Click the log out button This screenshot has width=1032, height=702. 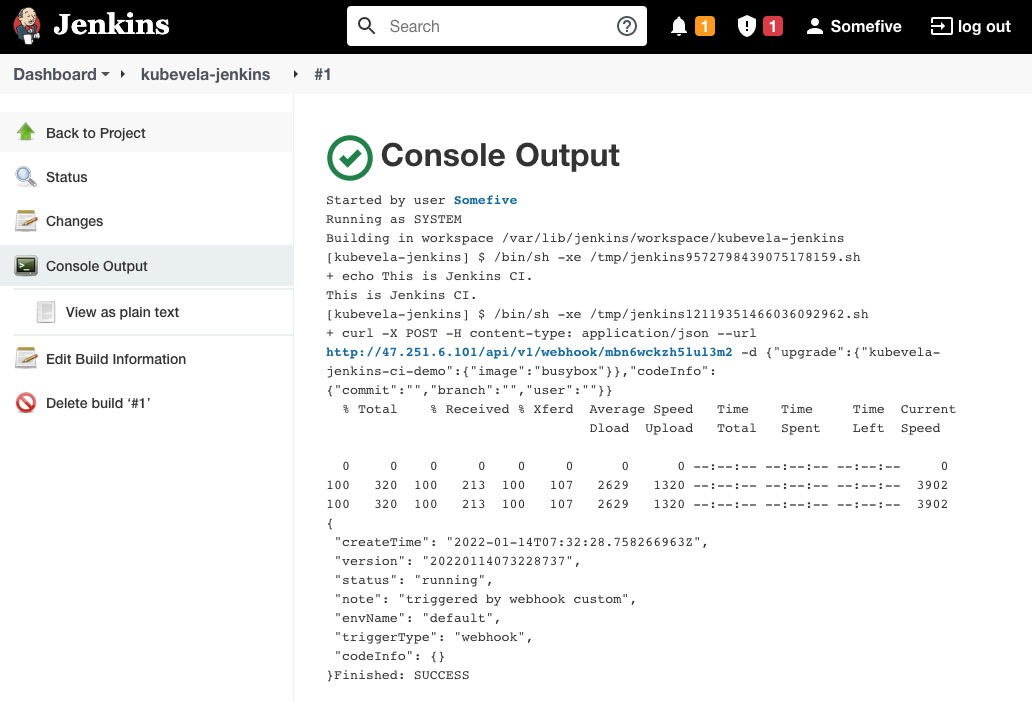(x=971, y=27)
